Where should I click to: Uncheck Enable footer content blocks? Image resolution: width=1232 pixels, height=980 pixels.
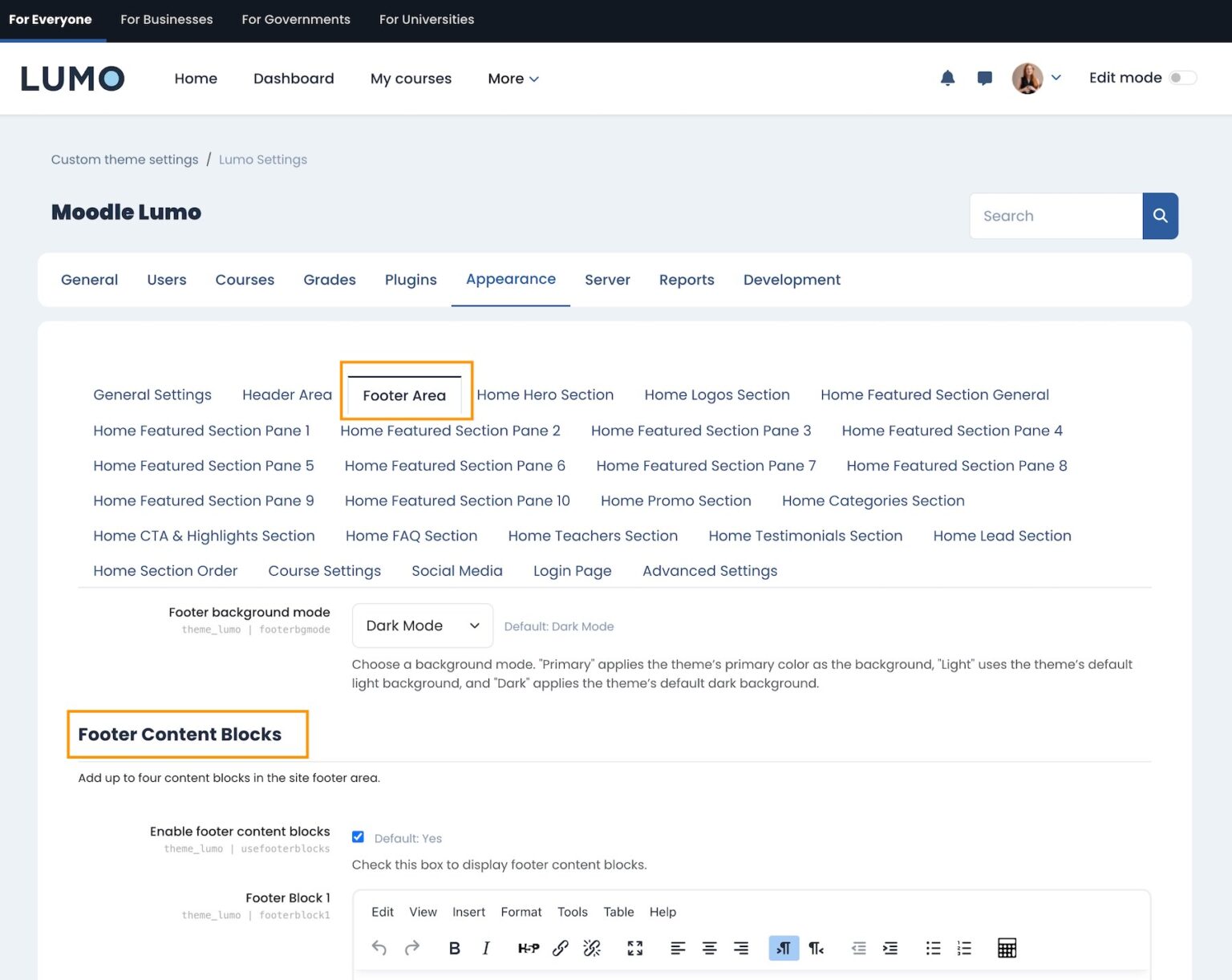tap(358, 836)
